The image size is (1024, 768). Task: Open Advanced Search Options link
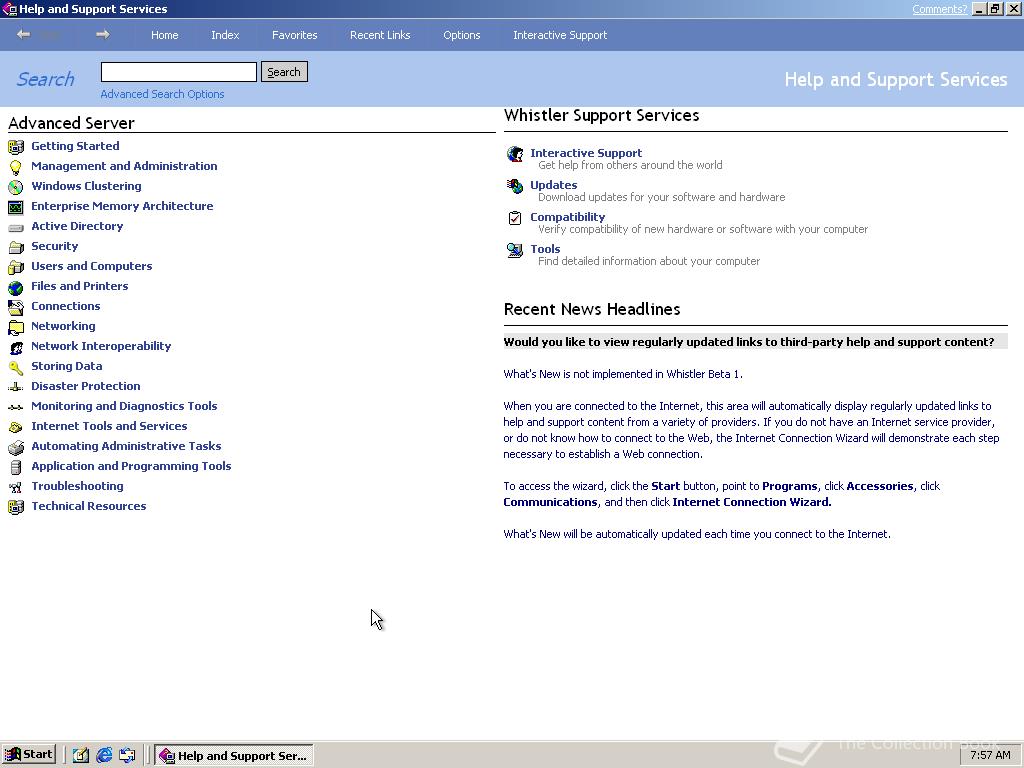(x=162, y=94)
